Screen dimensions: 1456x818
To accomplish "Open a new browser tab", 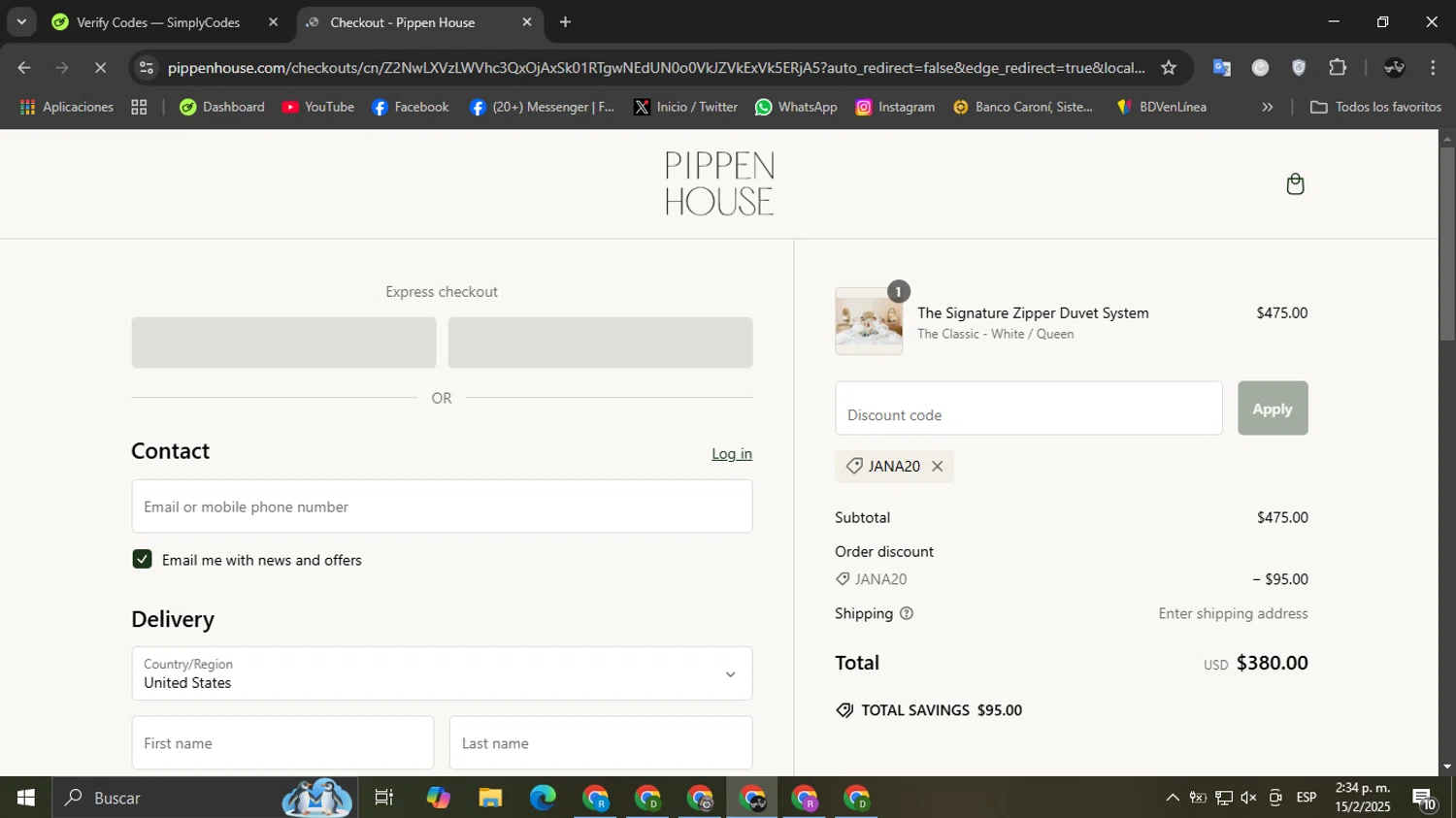I will coord(565,22).
